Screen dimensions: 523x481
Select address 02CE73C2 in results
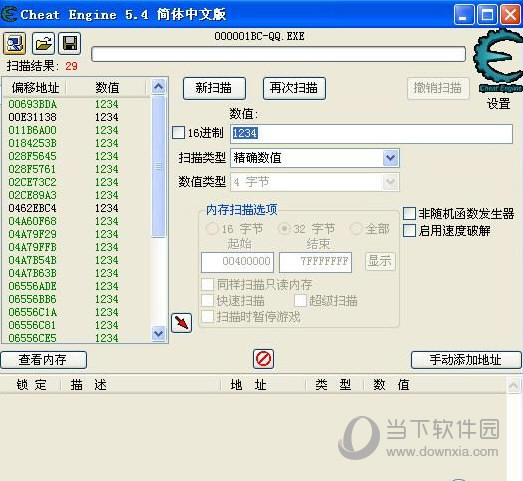[x=33, y=182]
